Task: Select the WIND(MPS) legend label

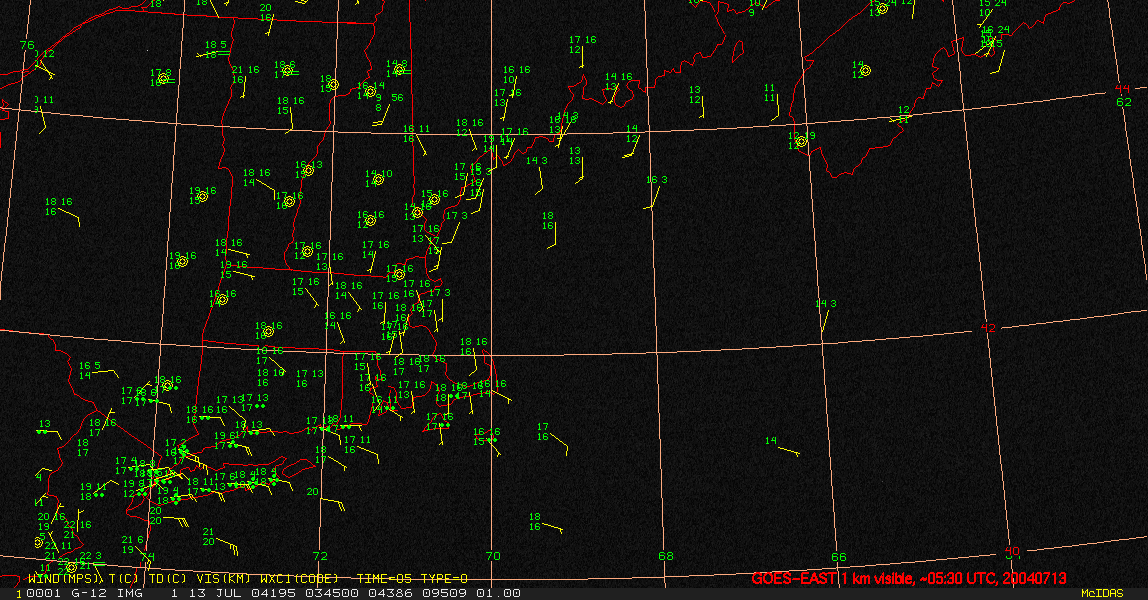Action: click(x=66, y=579)
